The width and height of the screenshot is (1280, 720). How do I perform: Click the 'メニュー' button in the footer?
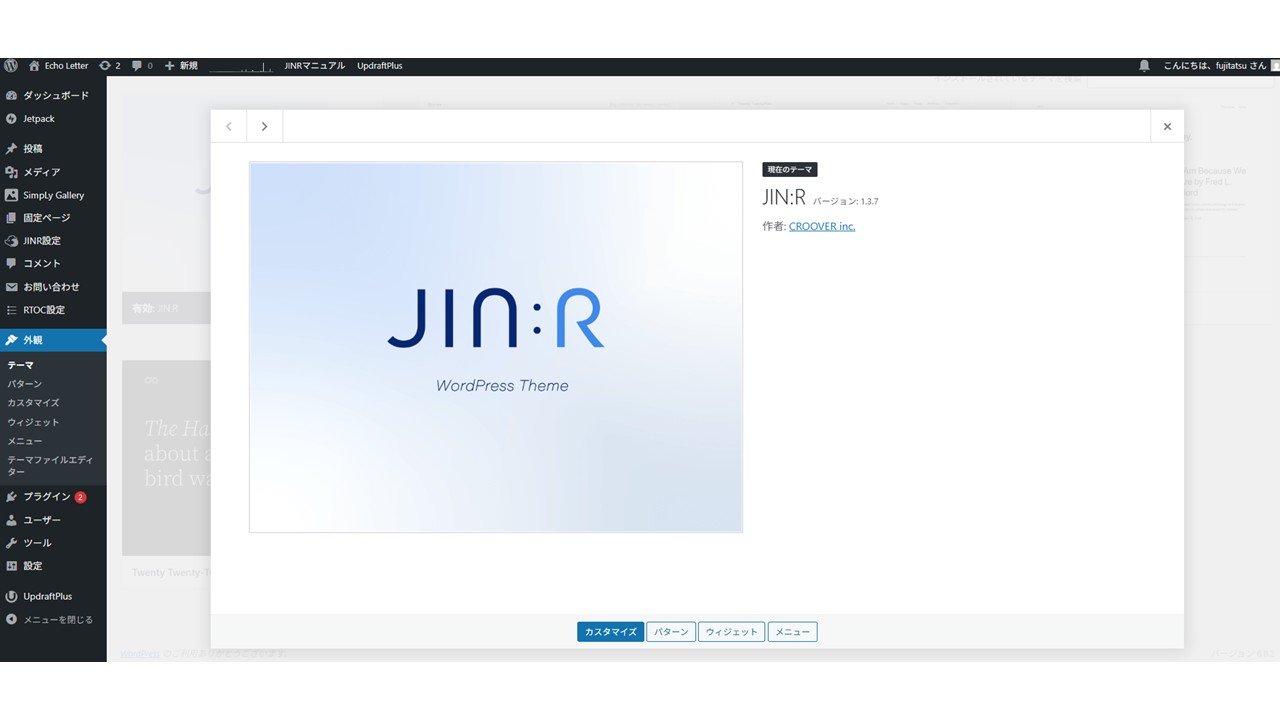(793, 632)
